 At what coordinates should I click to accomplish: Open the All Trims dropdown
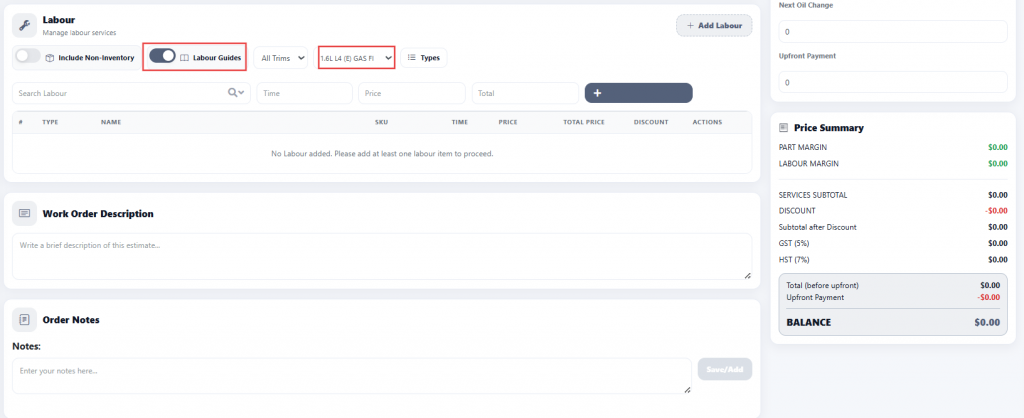281,57
